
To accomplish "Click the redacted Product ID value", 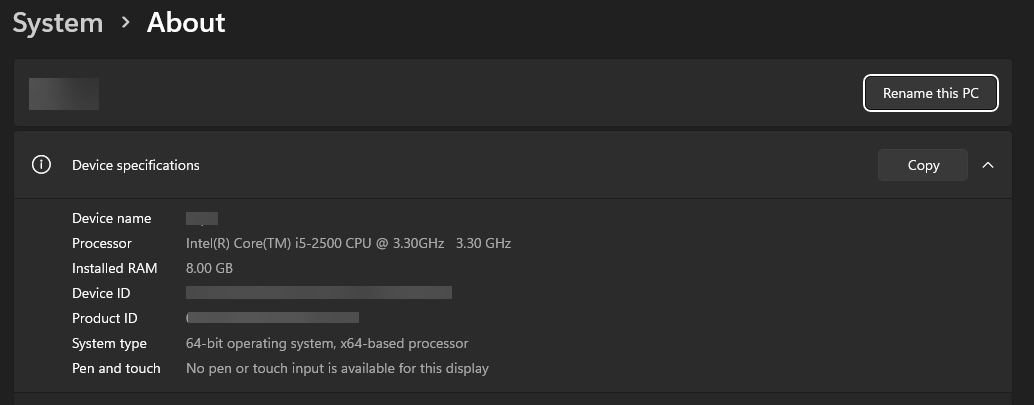I will (x=273, y=318).
